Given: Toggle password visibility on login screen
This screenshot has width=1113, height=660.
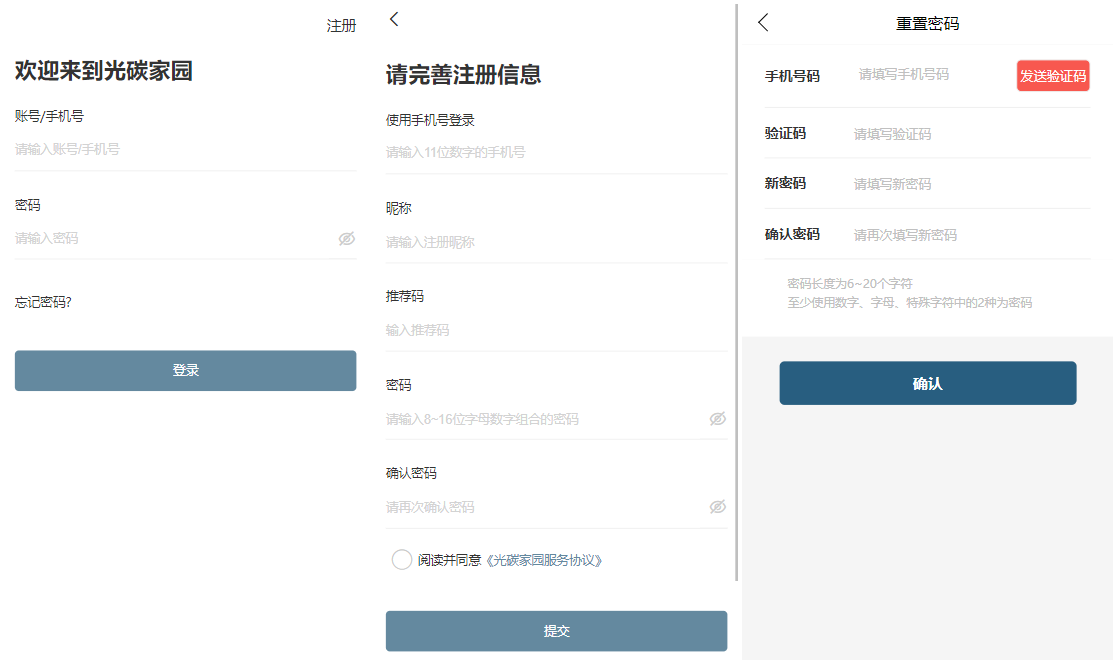Looking at the screenshot, I should click(346, 238).
